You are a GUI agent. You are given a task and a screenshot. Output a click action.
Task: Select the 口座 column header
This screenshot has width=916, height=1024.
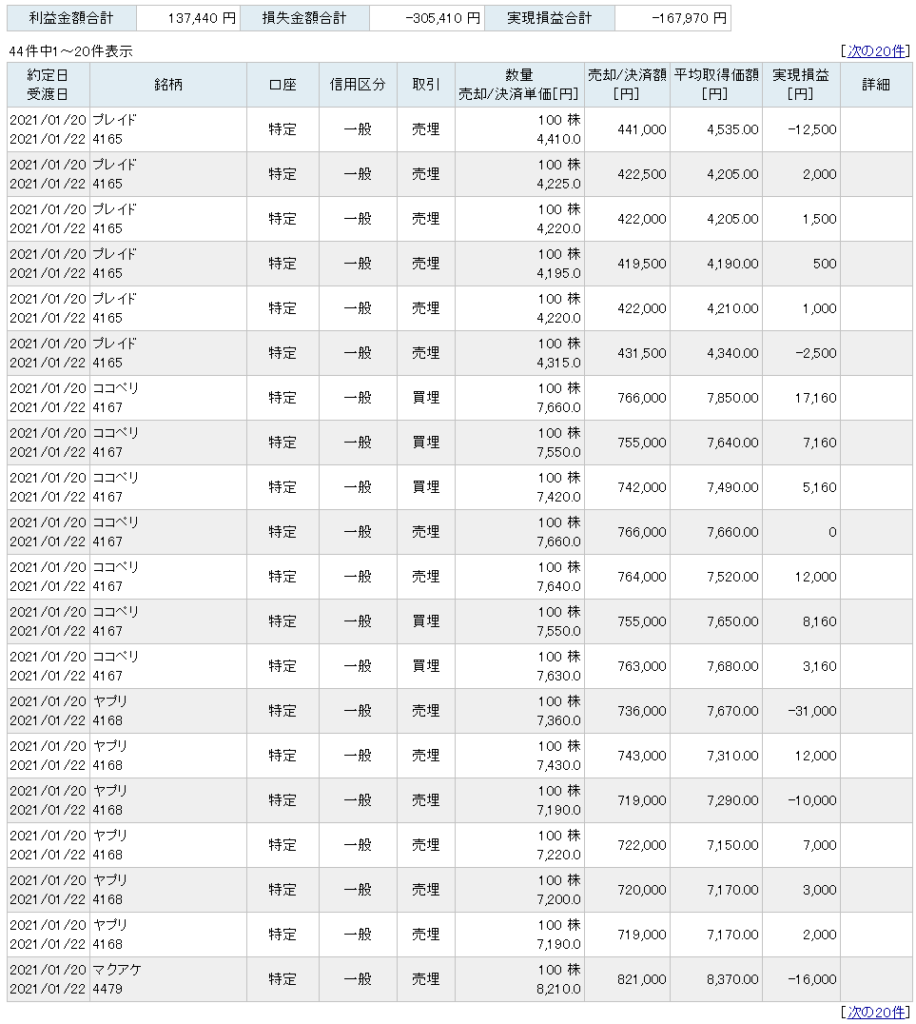click(x=283, y=85)
